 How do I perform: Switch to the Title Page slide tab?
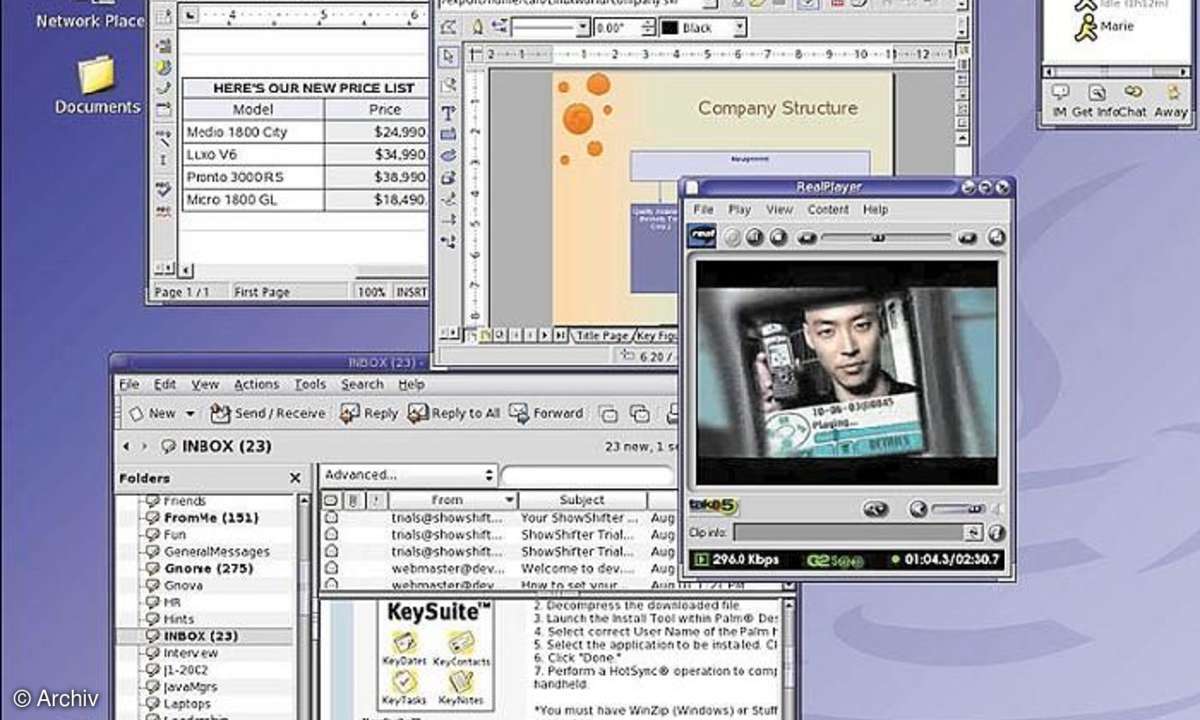[x=601, y=336]
